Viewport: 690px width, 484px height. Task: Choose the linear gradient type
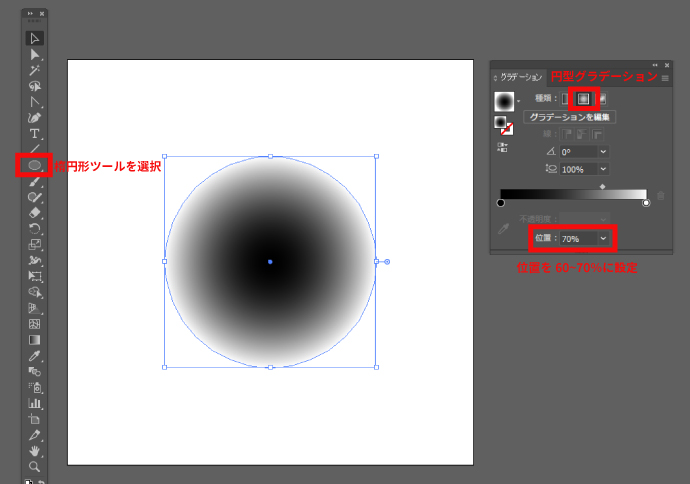566,98
